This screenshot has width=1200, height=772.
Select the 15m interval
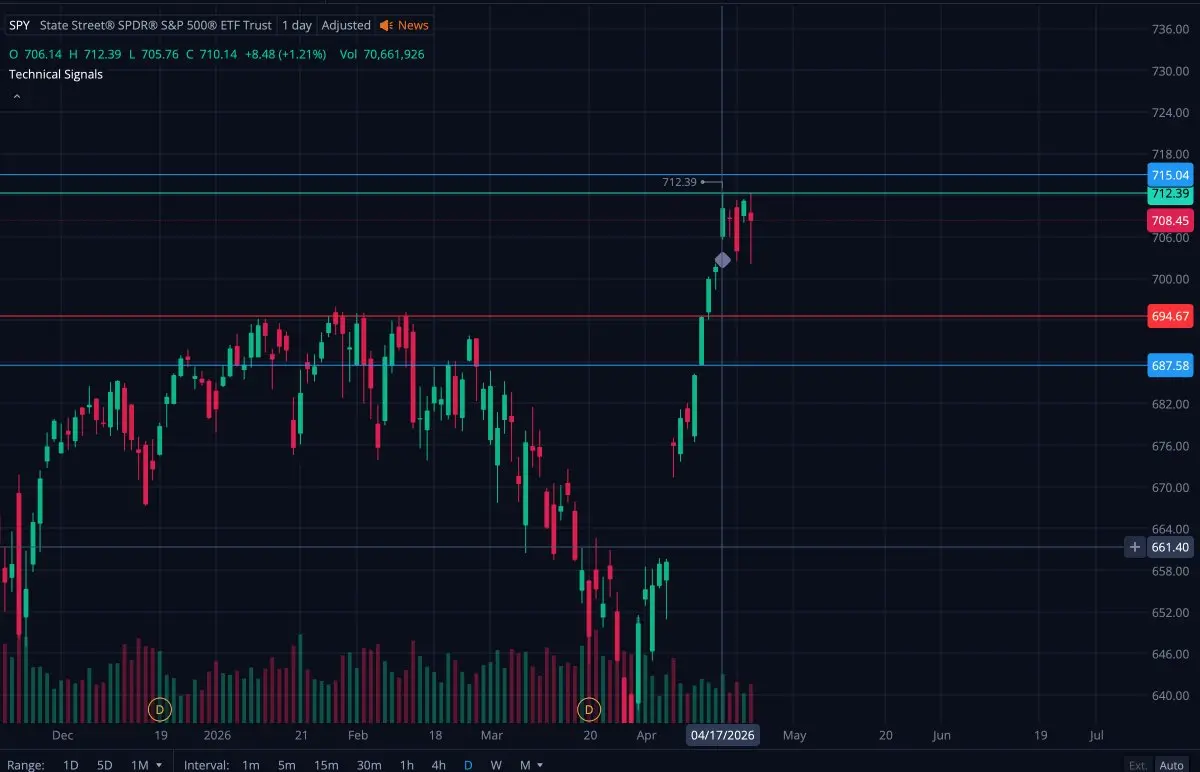327,765
